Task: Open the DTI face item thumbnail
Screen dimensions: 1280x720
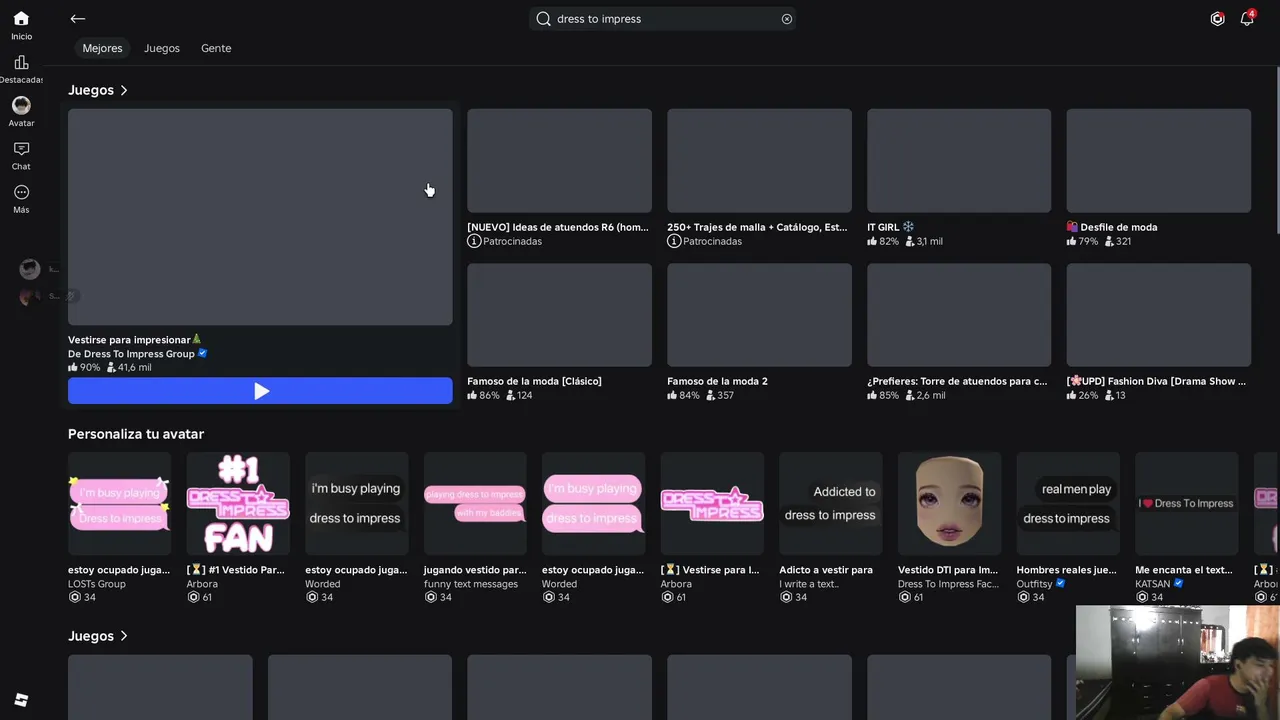Action: tap(949, 503)
